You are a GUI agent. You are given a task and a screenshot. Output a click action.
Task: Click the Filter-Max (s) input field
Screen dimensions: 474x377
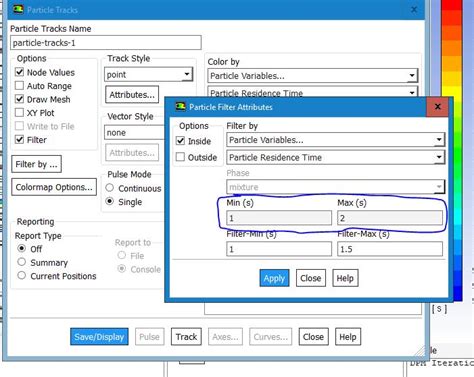390,249
